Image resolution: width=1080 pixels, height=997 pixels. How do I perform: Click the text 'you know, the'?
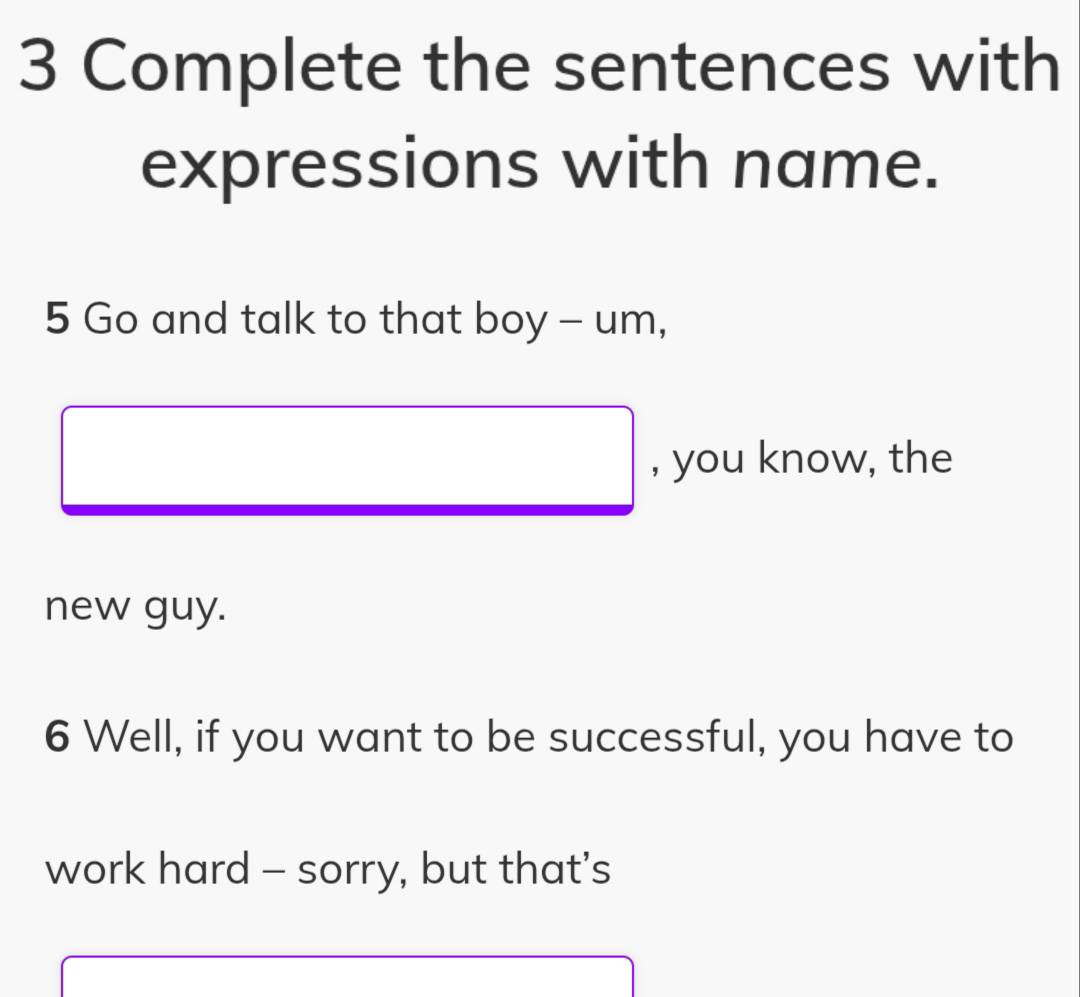(x=812, y=459)
